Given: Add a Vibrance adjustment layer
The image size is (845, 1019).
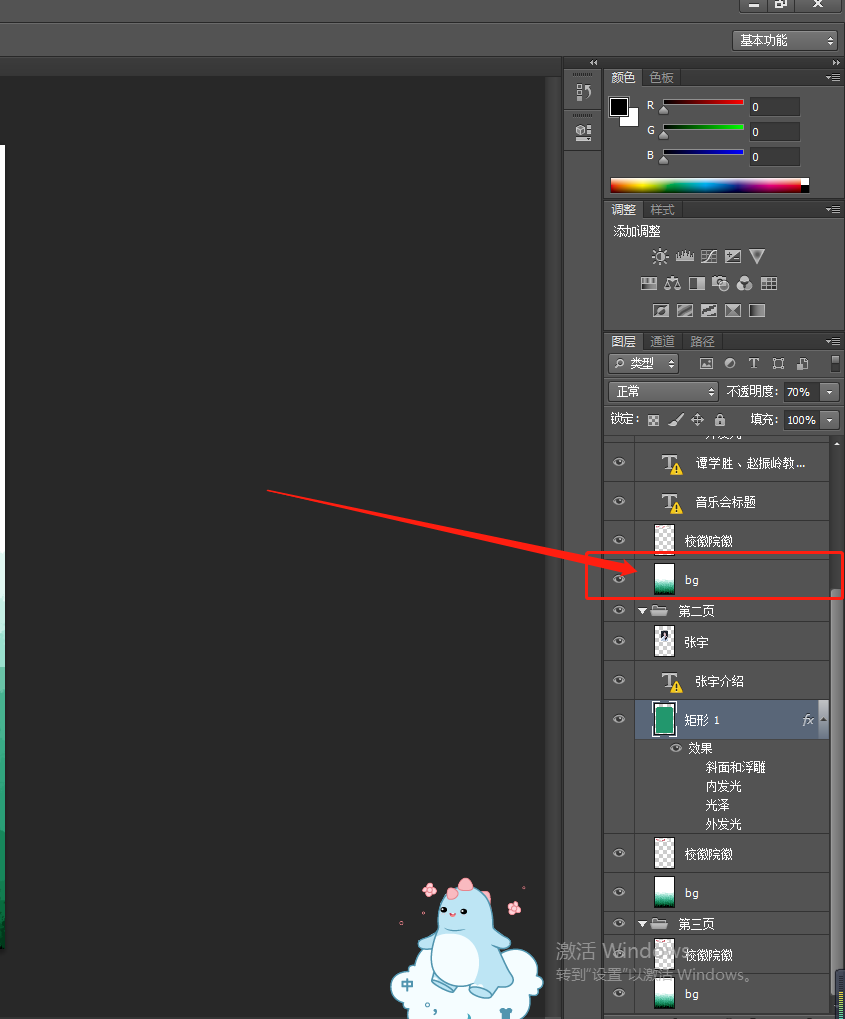Looking at the screenshot, I should 757,257.
